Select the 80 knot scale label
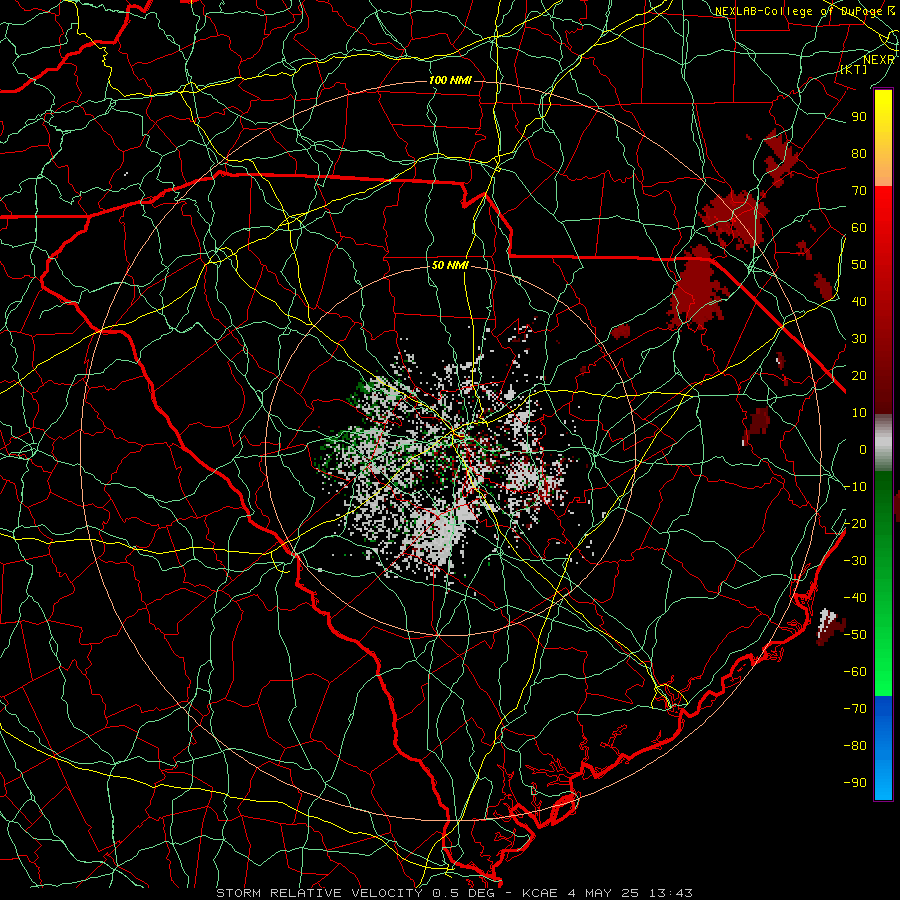This screenshot has height=900, width=900. [x=859, y=154]
